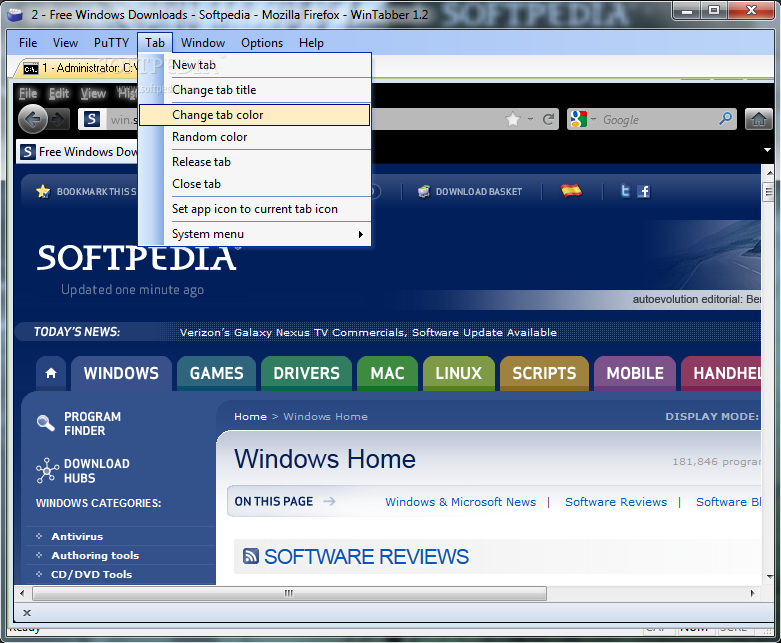Choose Change tab color

pyautogui.click(x=255, y=115)
